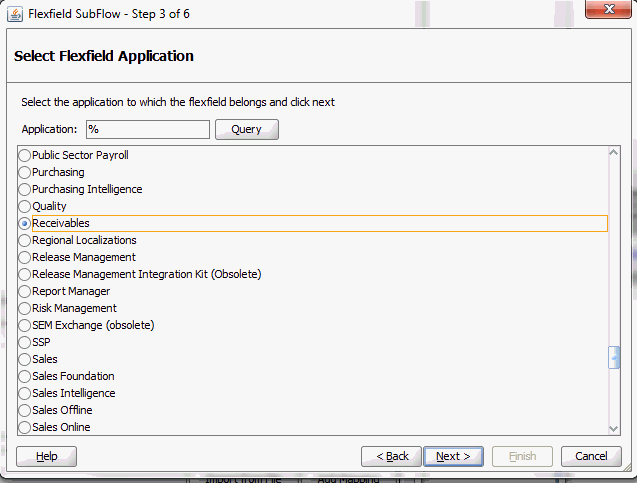
Task: Go to the Next step
Action: (453, 456)
